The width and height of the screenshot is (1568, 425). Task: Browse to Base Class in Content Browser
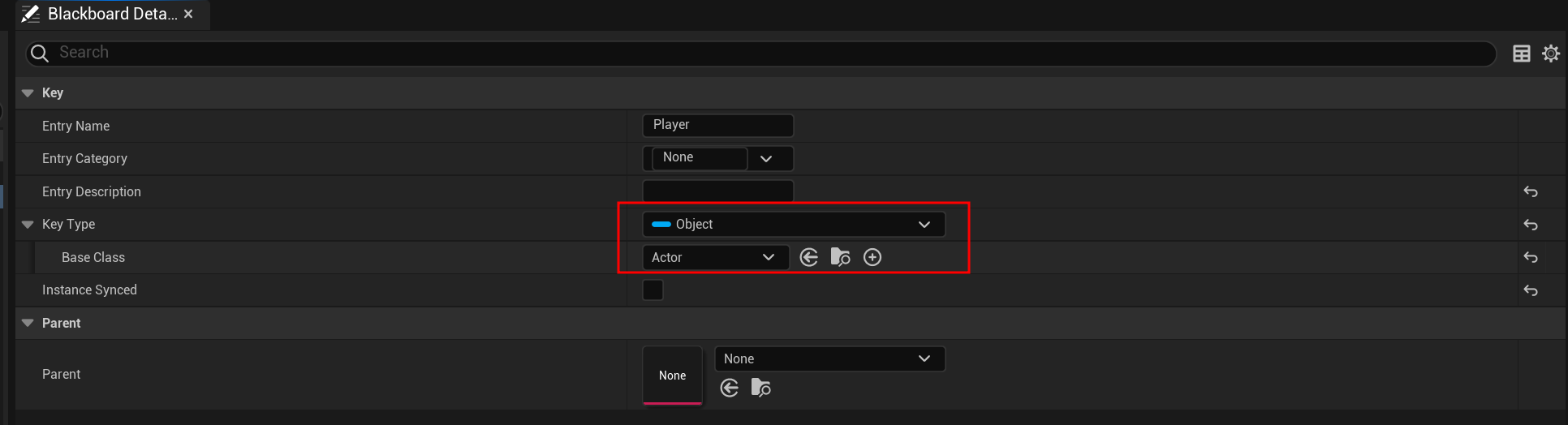pos(840,257)
